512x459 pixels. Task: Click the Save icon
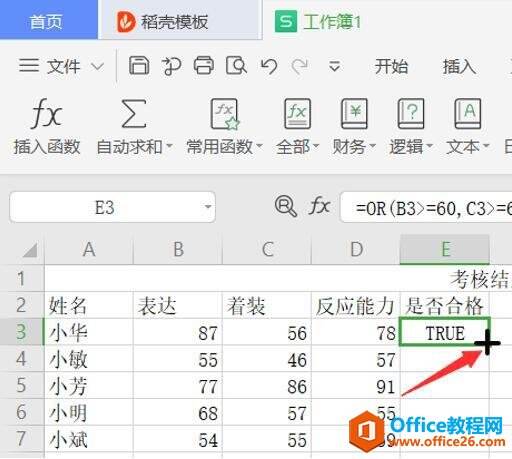click(139, 65)
